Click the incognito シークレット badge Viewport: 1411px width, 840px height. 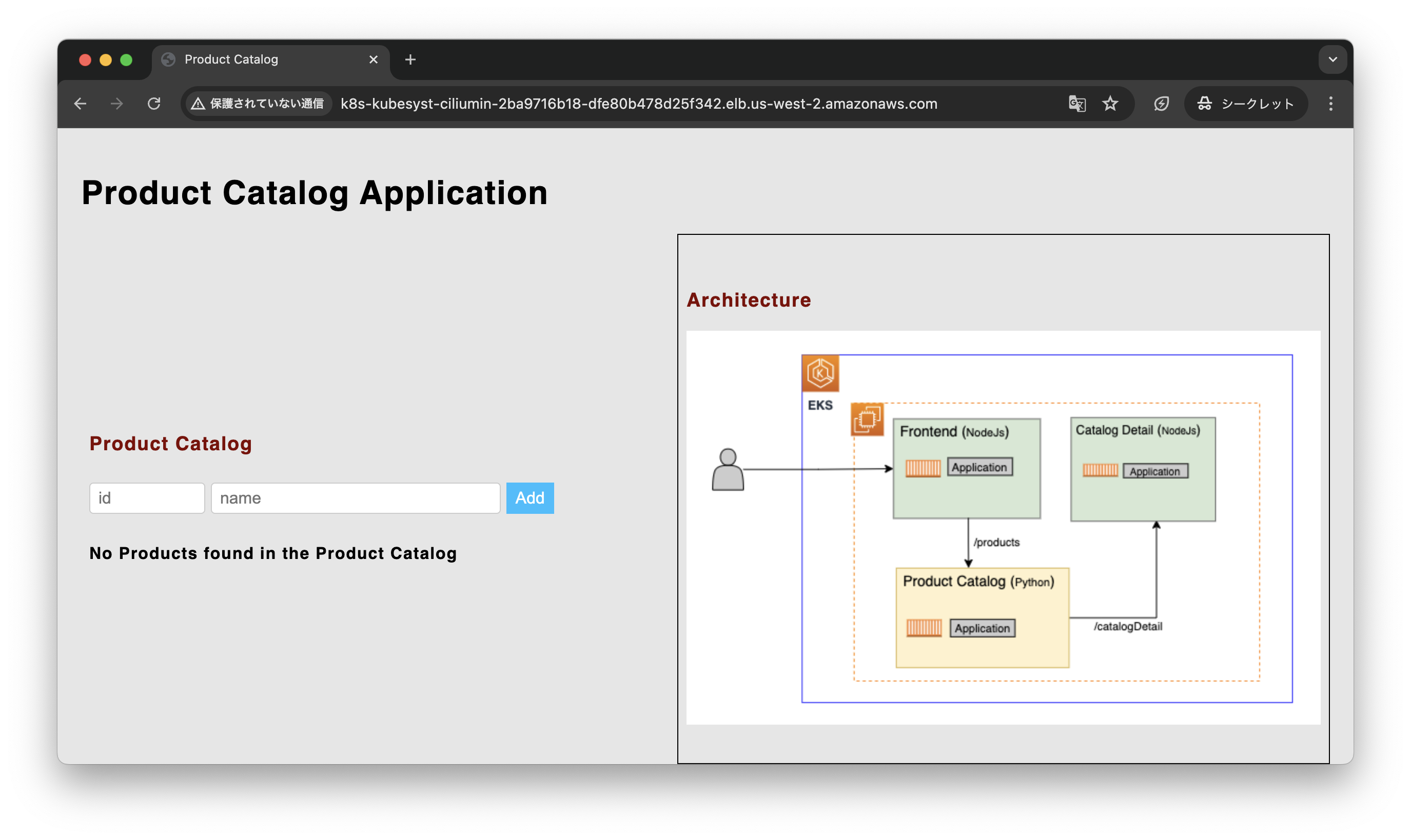1246,104
